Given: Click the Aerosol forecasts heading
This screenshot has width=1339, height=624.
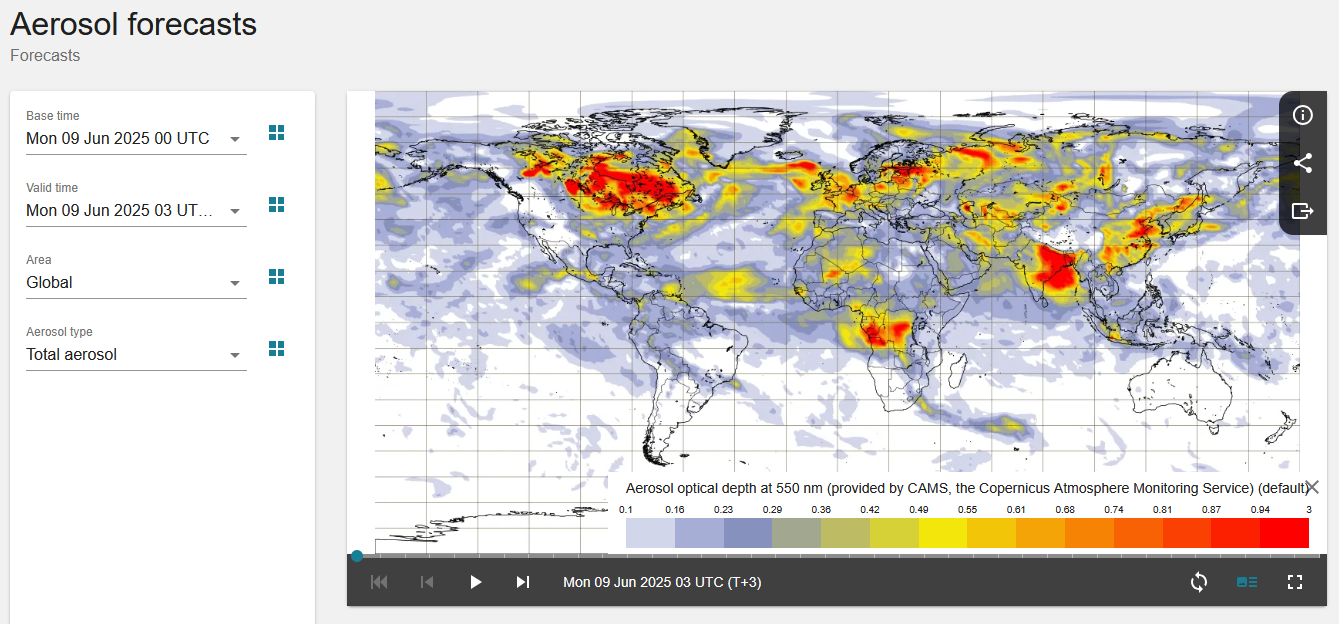Looking at the screenshot, I should 133,24.
